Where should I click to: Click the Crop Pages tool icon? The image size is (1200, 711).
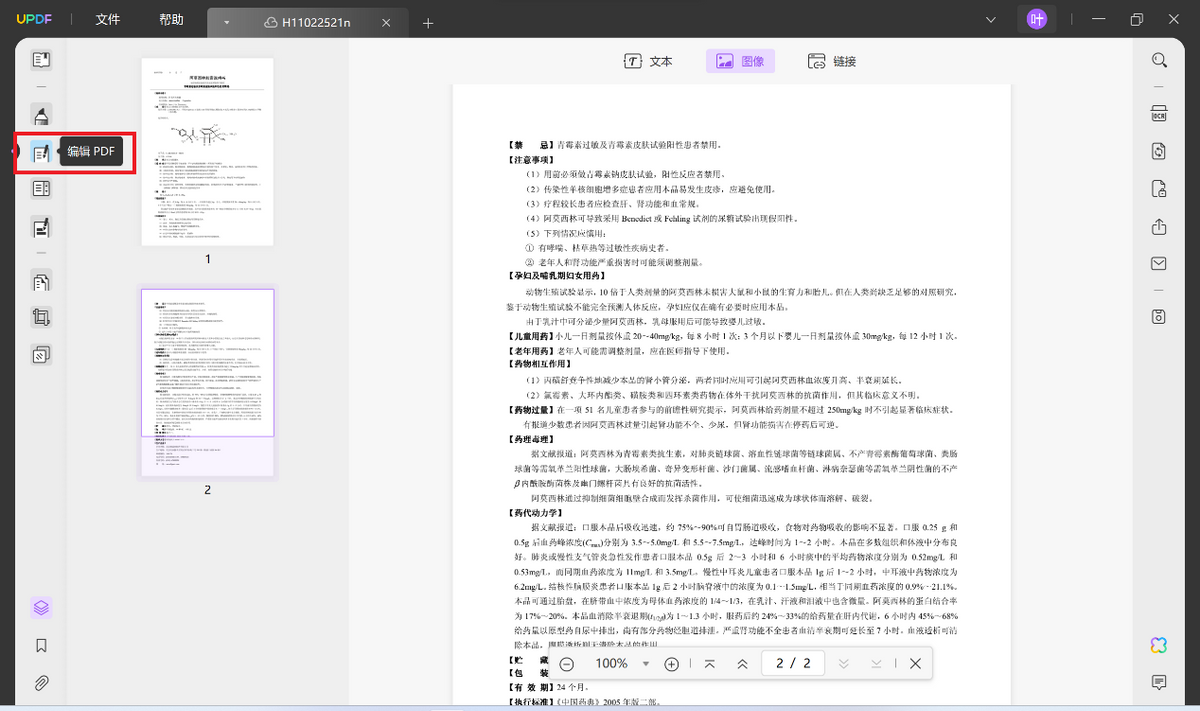[x=41, y=318]
